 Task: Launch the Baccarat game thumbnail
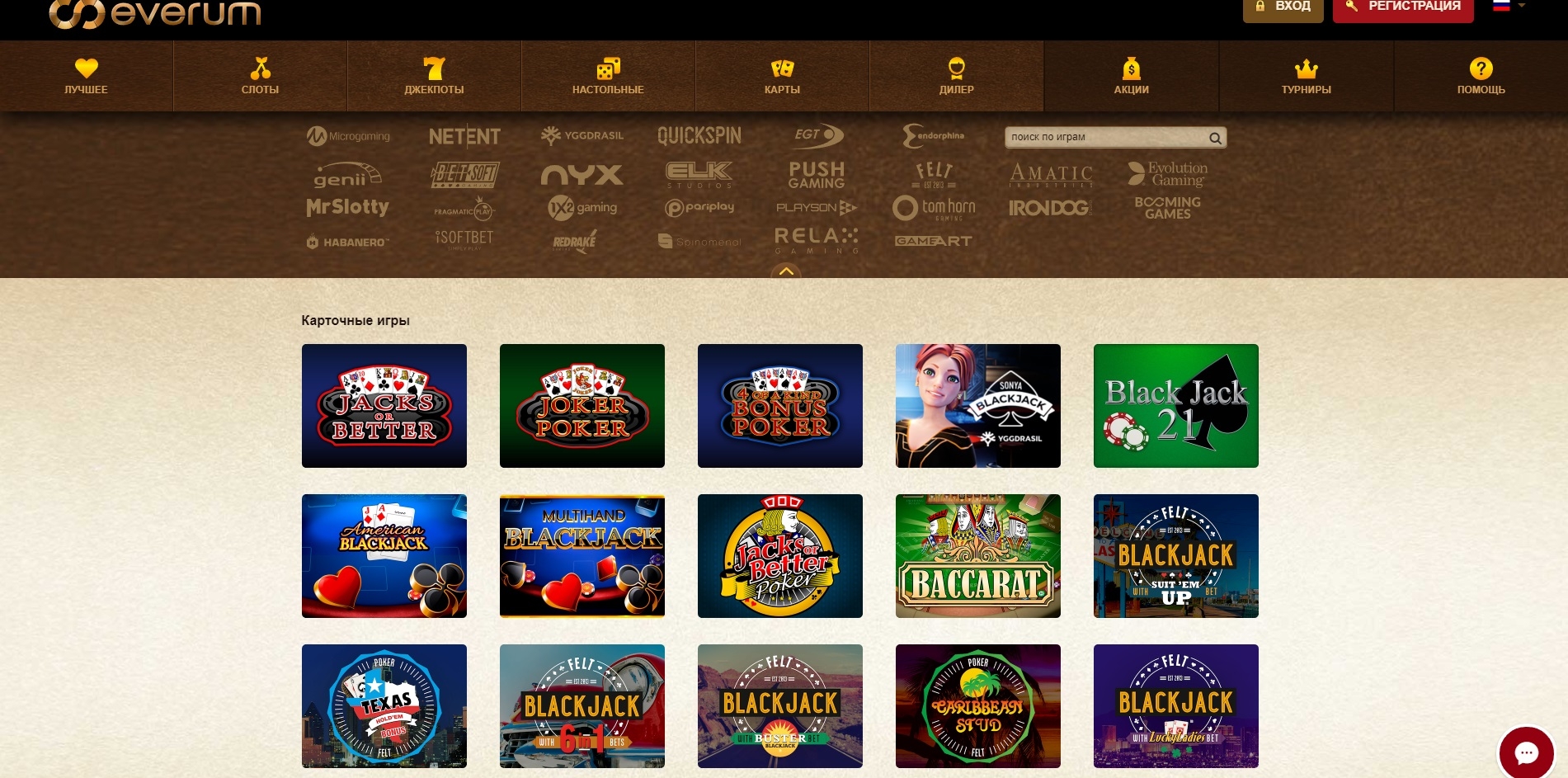tap(977, 556)
